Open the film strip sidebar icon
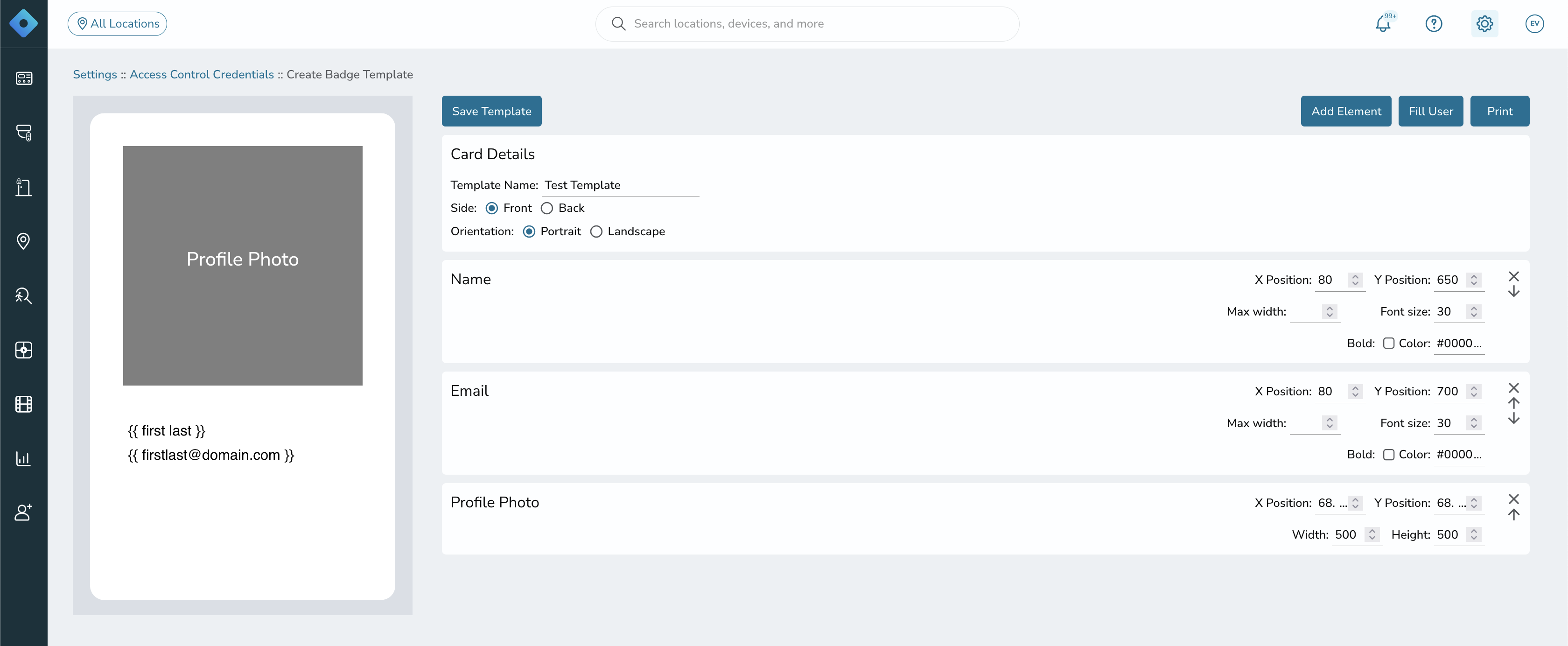This screenshot has width=1568, height=646. pyautogui.click(x=23, y=404)
